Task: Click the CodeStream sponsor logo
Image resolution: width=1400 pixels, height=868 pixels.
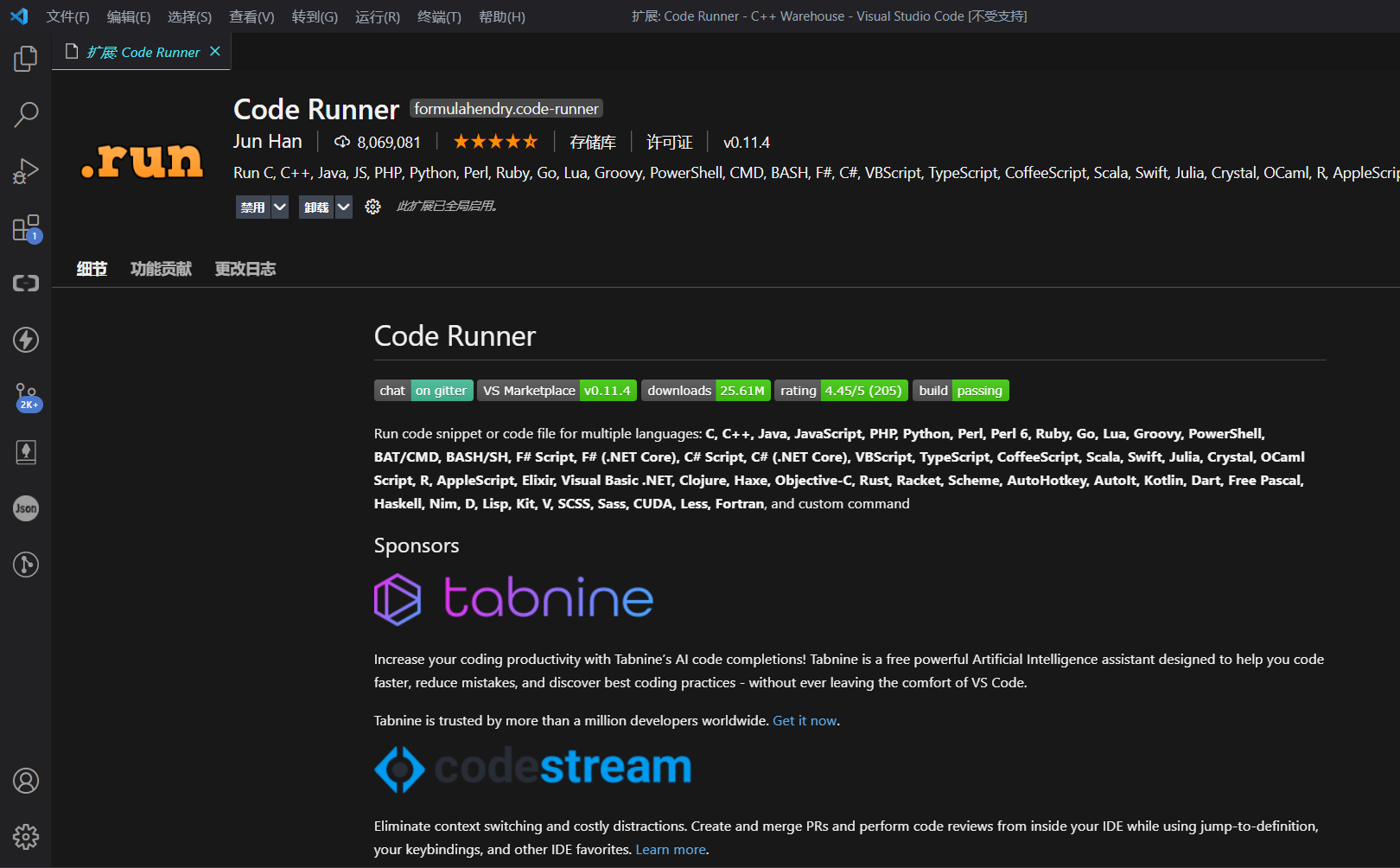Action: (x=532, y=768)
